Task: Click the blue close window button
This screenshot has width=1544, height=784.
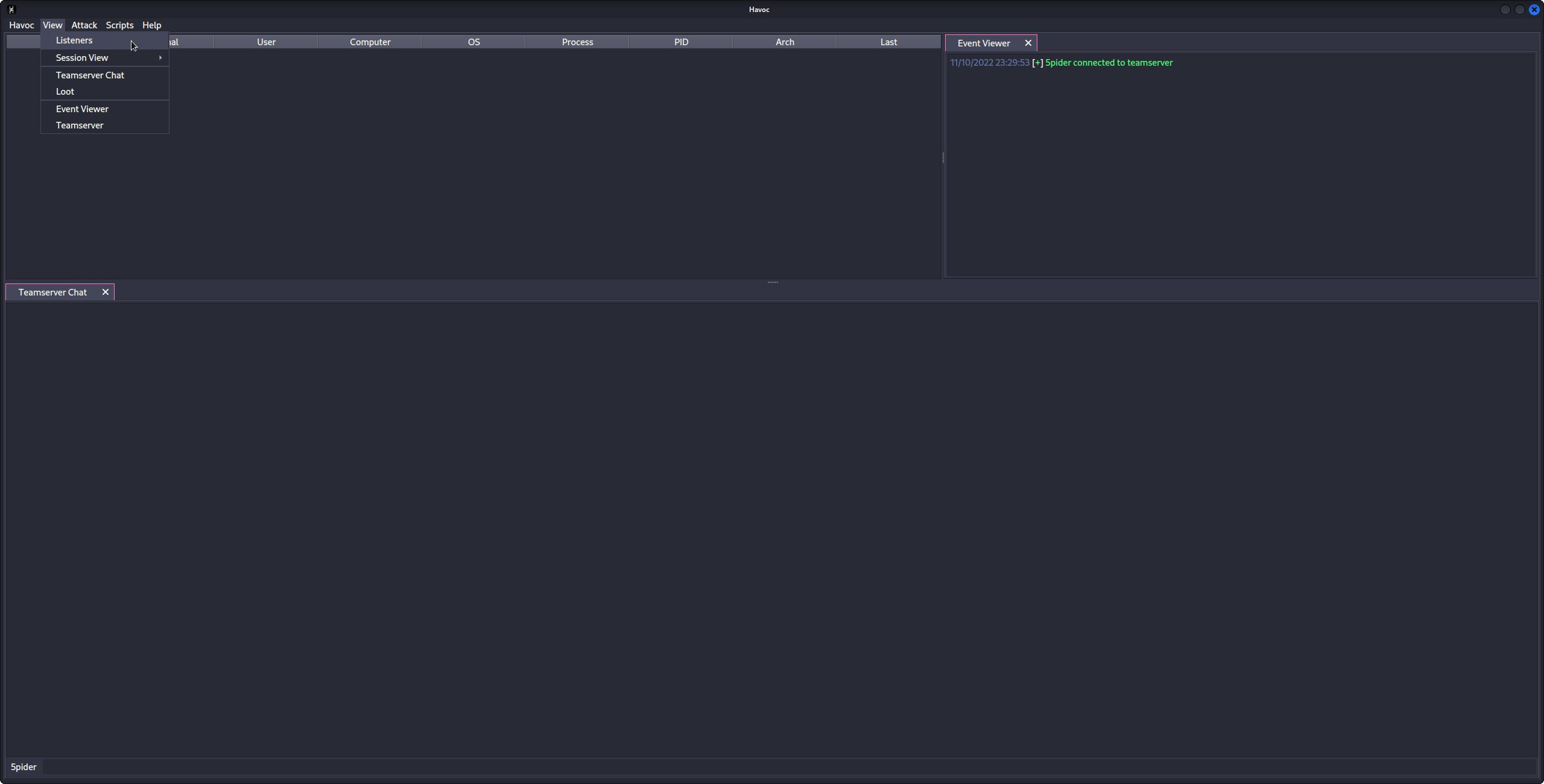Action: pyautogui.click(x=1534, y=10)
